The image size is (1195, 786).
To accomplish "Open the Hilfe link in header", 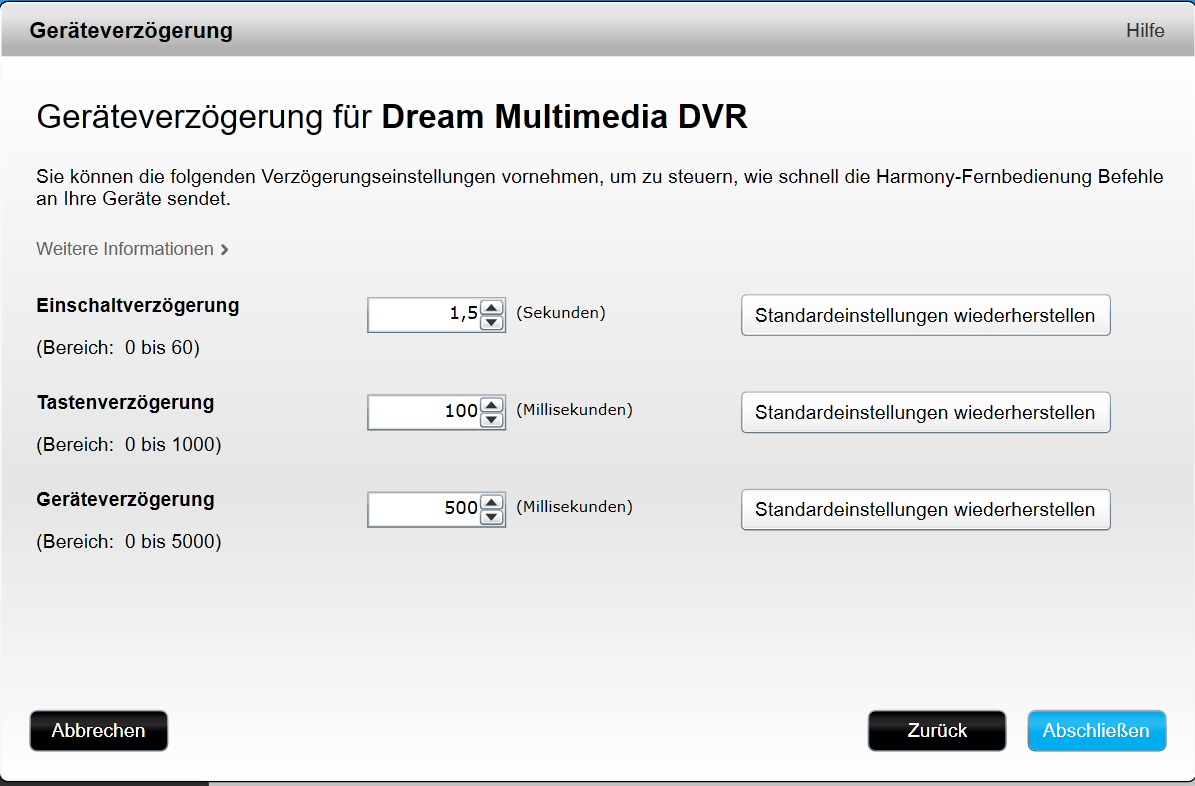I will pos(1145,31).
